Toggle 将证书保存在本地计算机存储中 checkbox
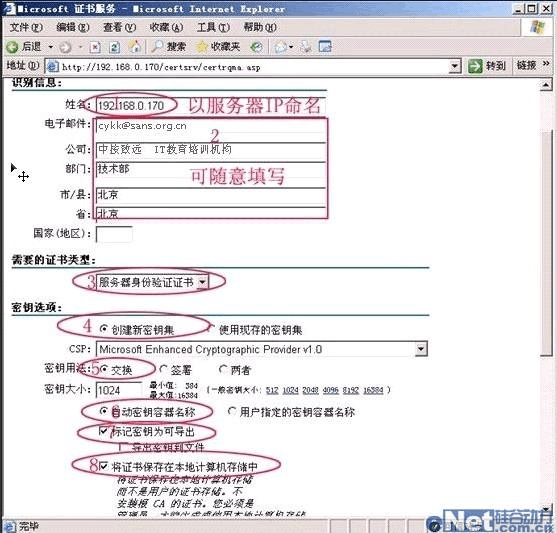 [103, 466]
